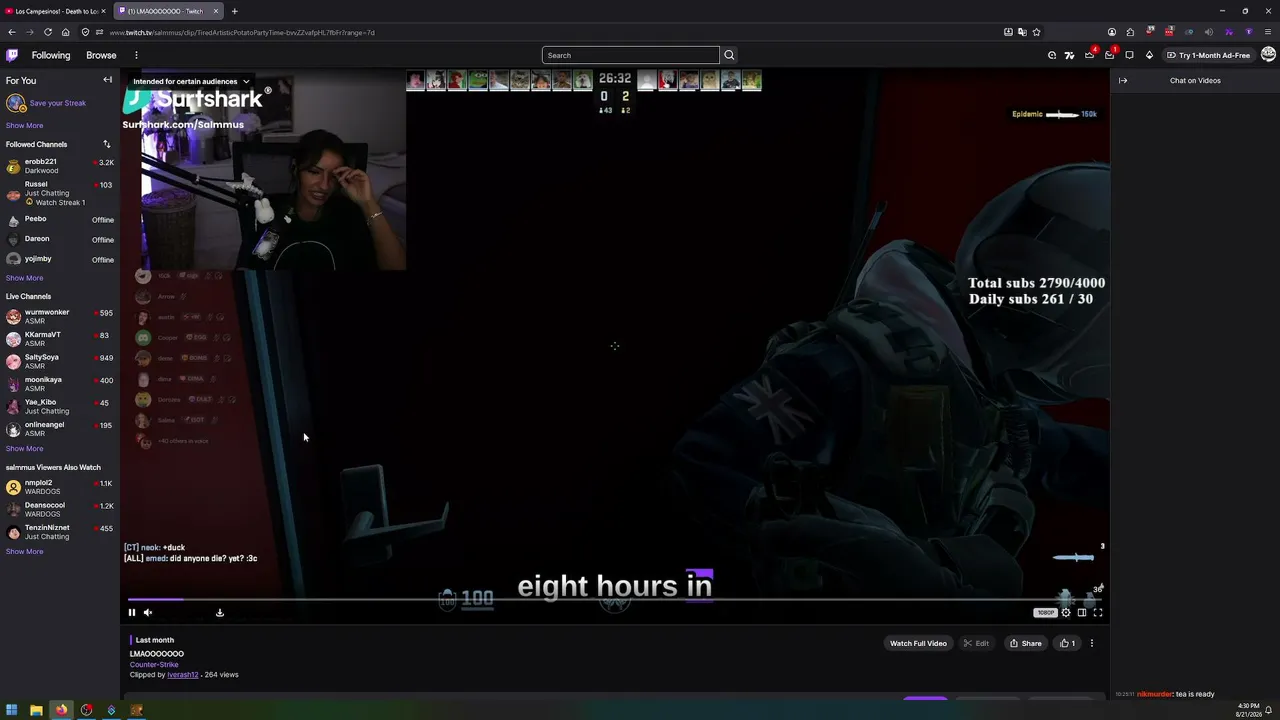Collapse the For You sidebar
This screenshot has height=720, width=1280.
coord(107,80)
